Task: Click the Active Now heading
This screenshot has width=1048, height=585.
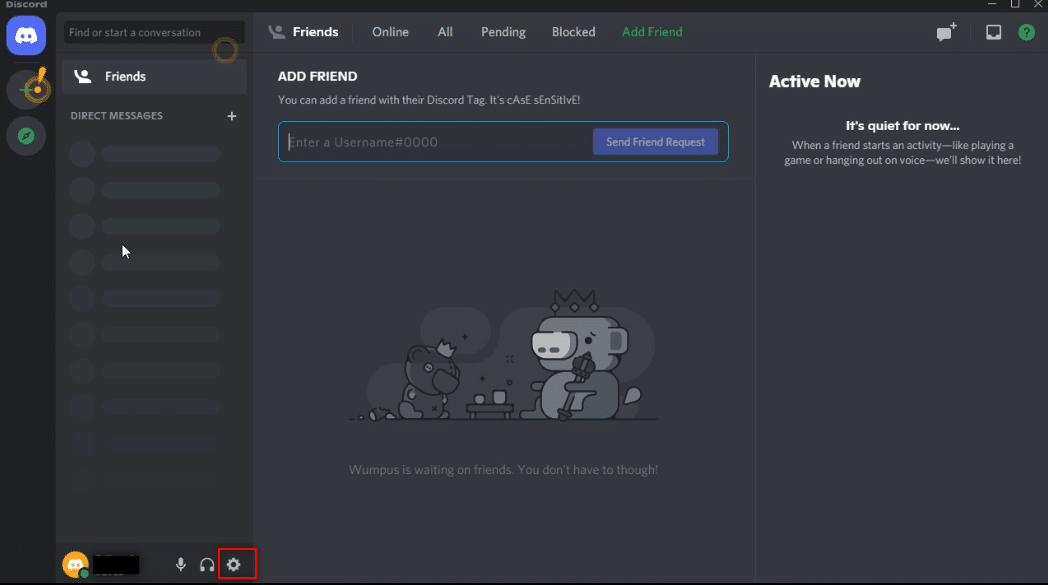Action: (814, 82)
